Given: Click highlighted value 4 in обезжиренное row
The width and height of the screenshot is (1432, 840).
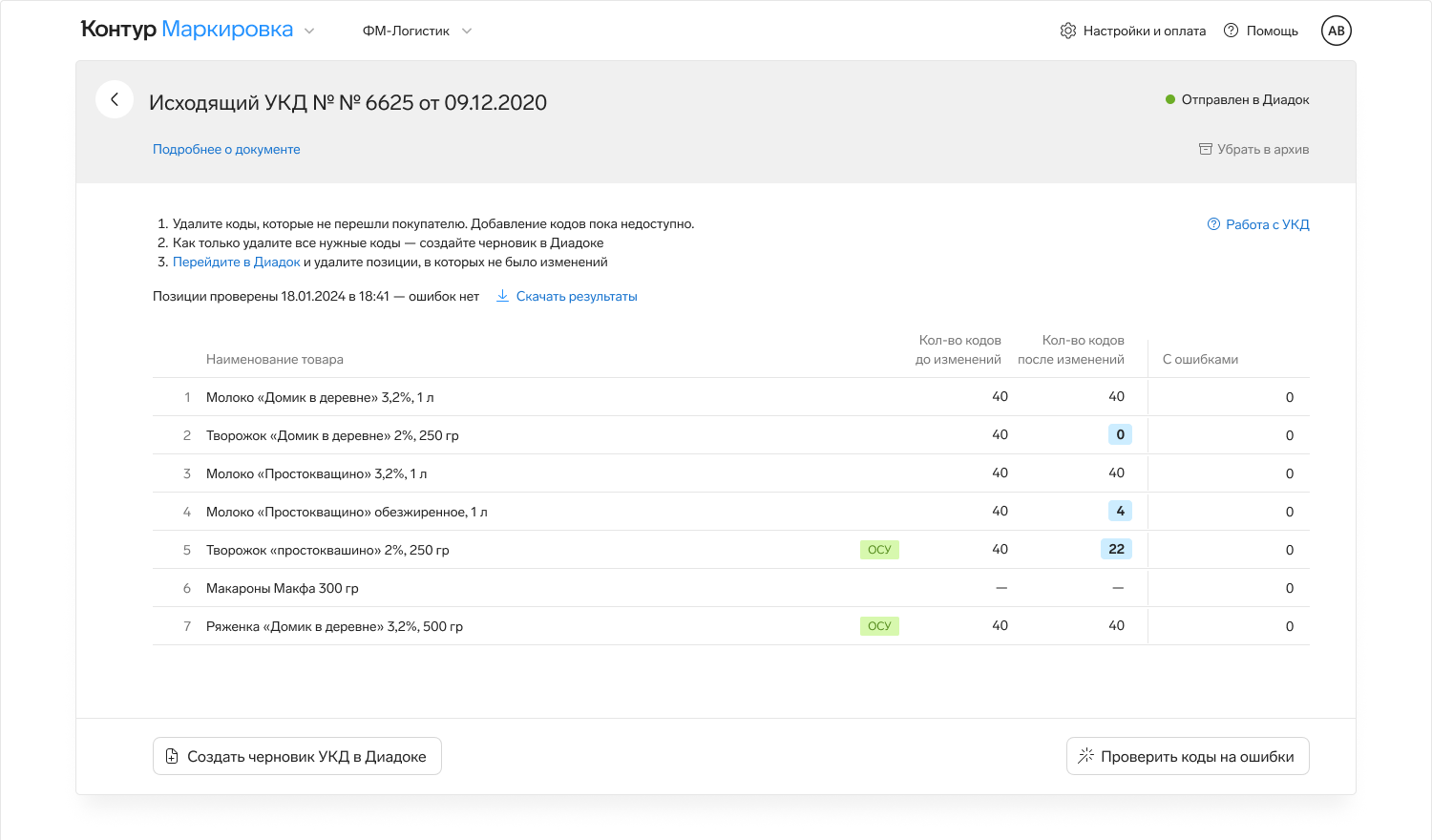Looking at the screenshot, I should [x=1120, y=511].
